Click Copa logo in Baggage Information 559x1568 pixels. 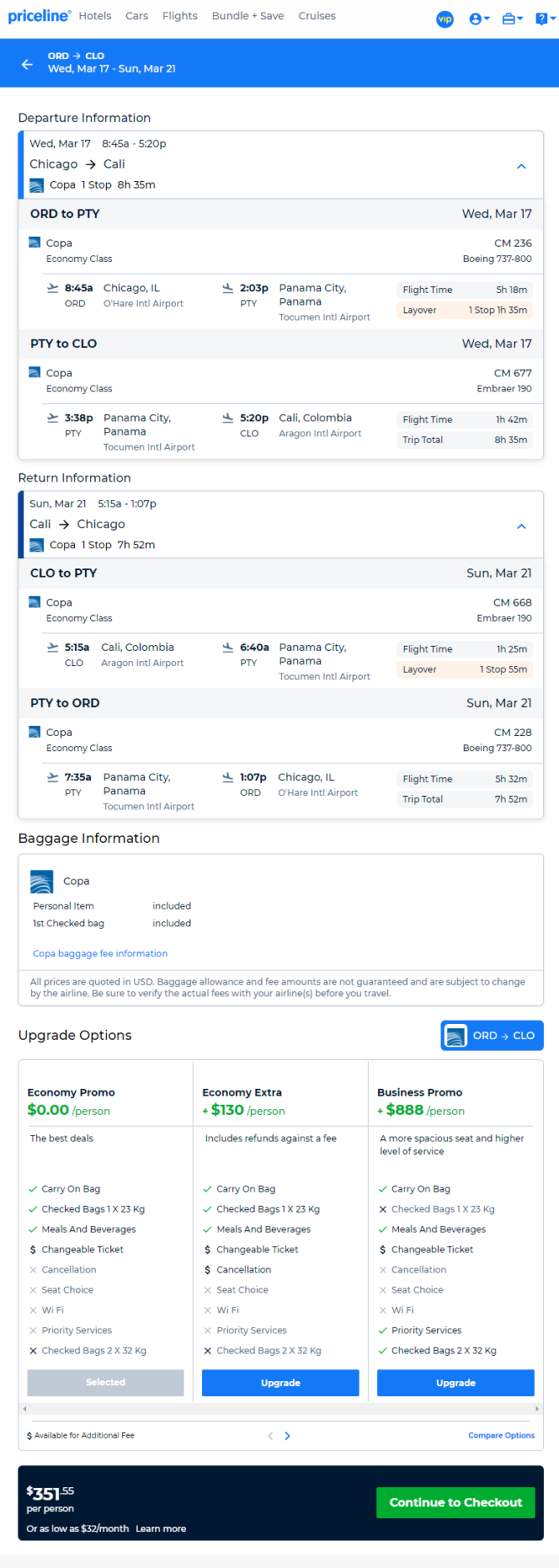(42, 881)
